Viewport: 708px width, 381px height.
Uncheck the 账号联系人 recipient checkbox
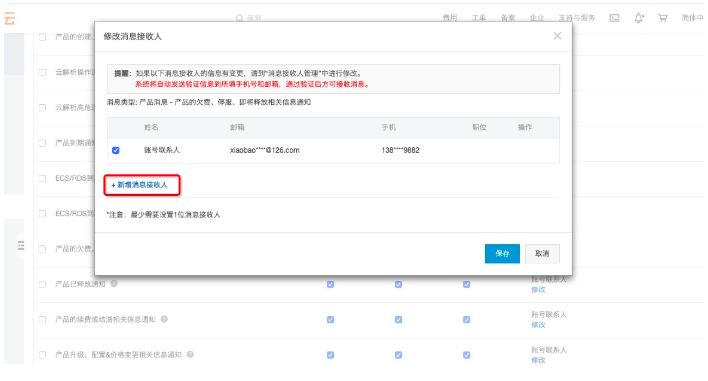coord(116,150)
